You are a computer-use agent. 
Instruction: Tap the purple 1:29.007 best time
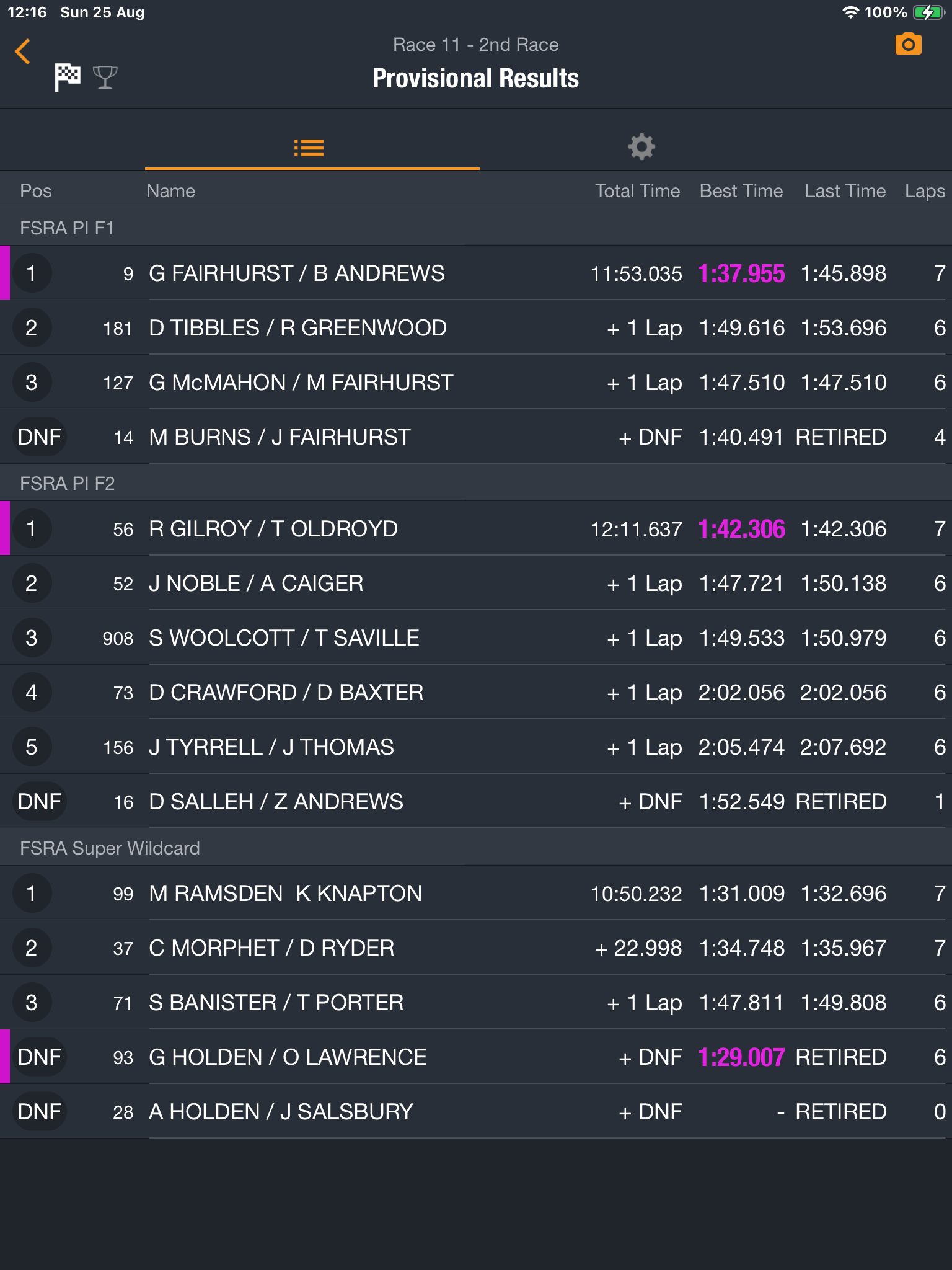(741, 1057)
